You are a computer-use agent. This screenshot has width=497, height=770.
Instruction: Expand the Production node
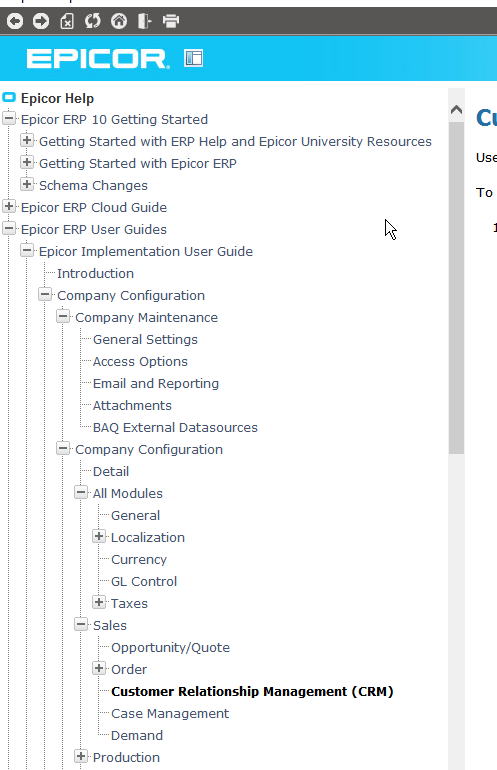(x=81, y=756)
